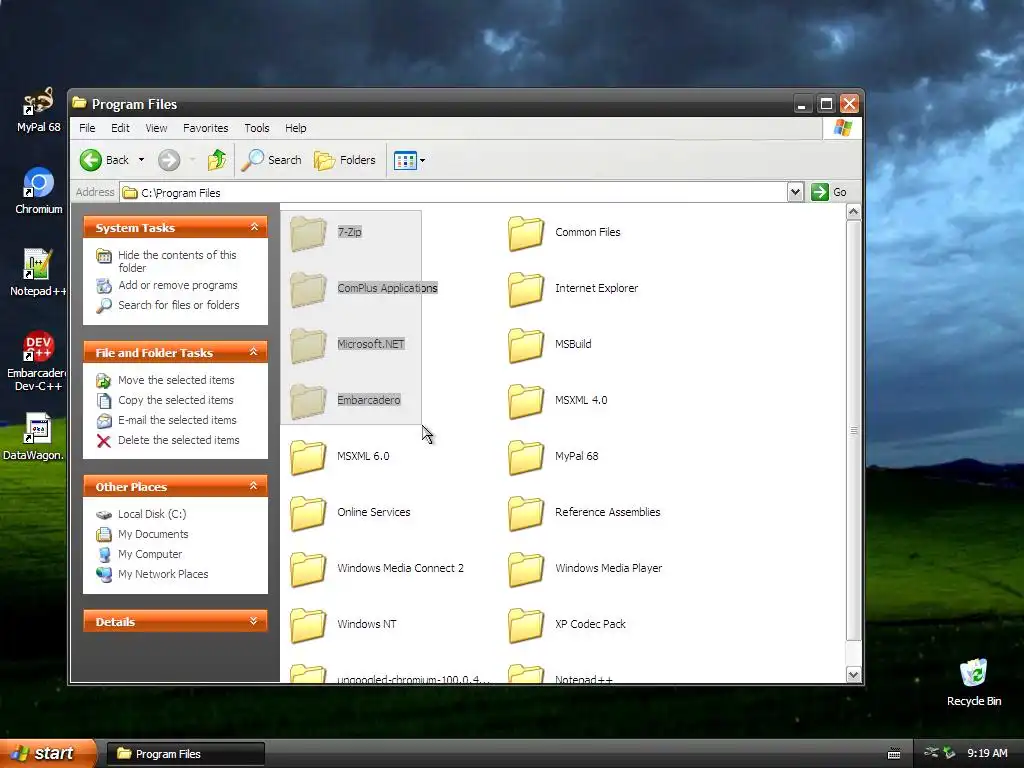This screenshot has width=1024, height=768.
Task: Click the Chromium desktop shortcut
Action: pyautogui.click(x=38, y=191)
